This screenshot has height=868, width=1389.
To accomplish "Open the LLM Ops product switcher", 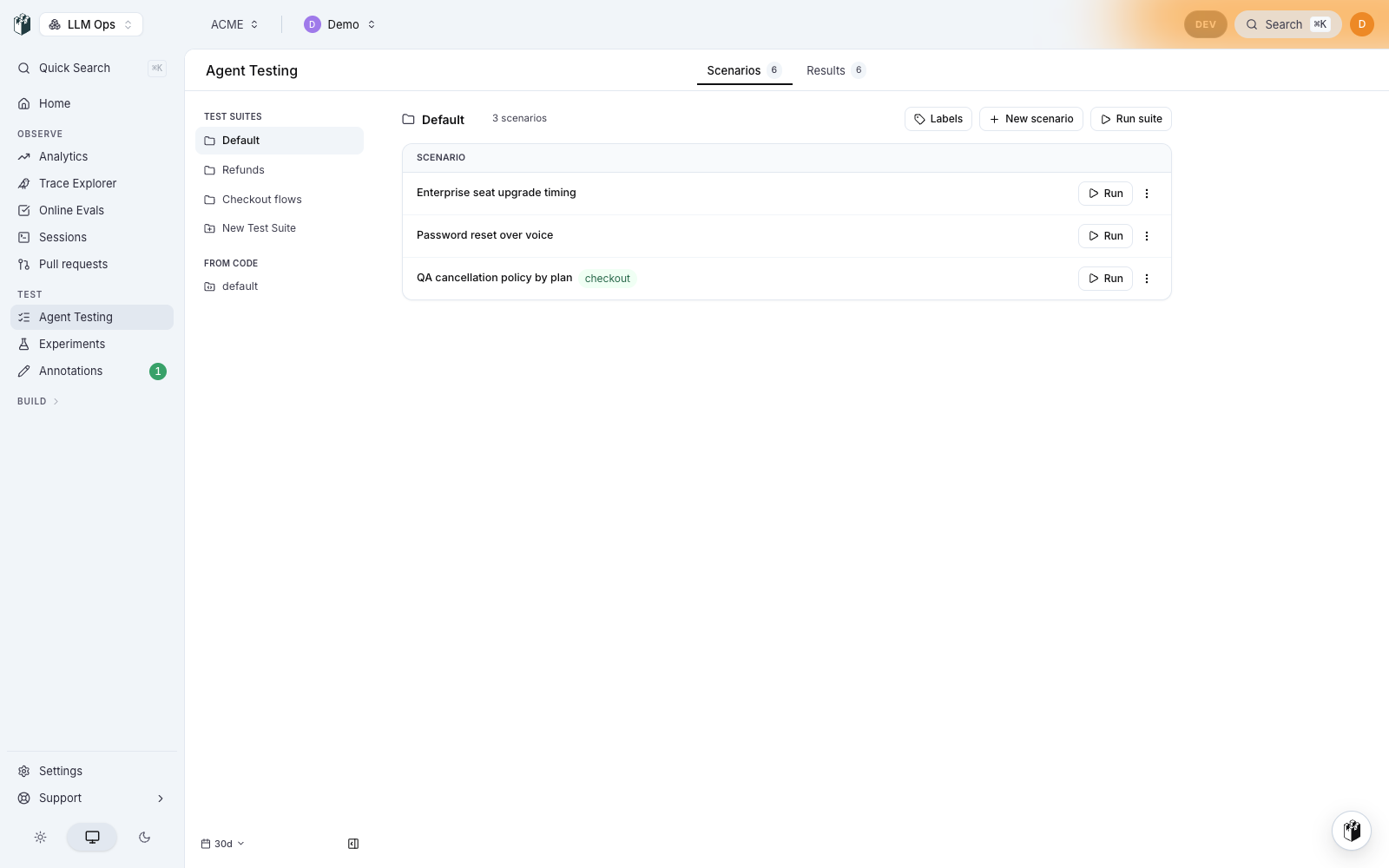I will (x=91, y=24).
